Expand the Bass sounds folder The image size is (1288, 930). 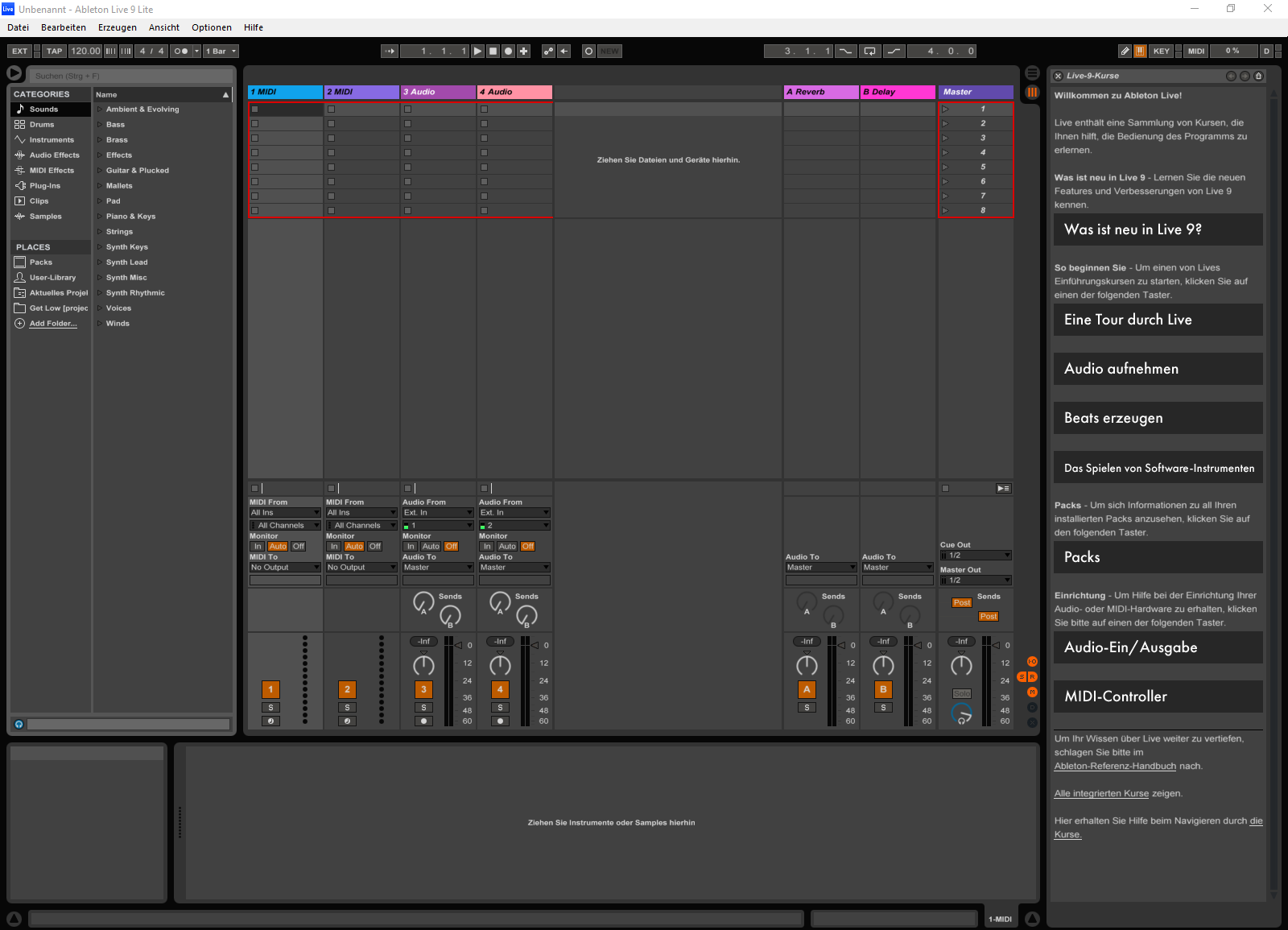[100, 124]
